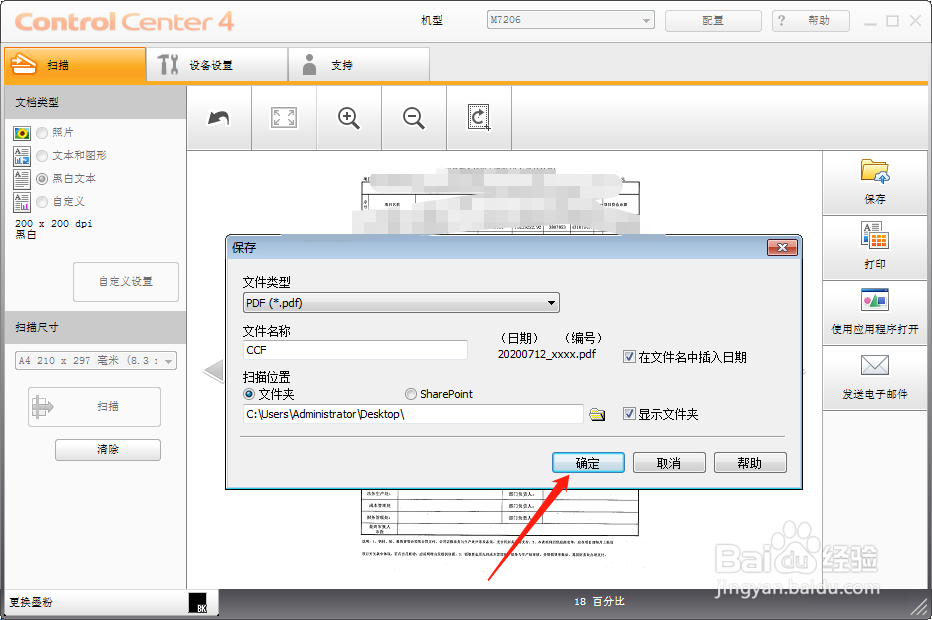Open 自定义设置 custom settings
Image resolution: width=932 pixels, height=620 pixels.
125,281
